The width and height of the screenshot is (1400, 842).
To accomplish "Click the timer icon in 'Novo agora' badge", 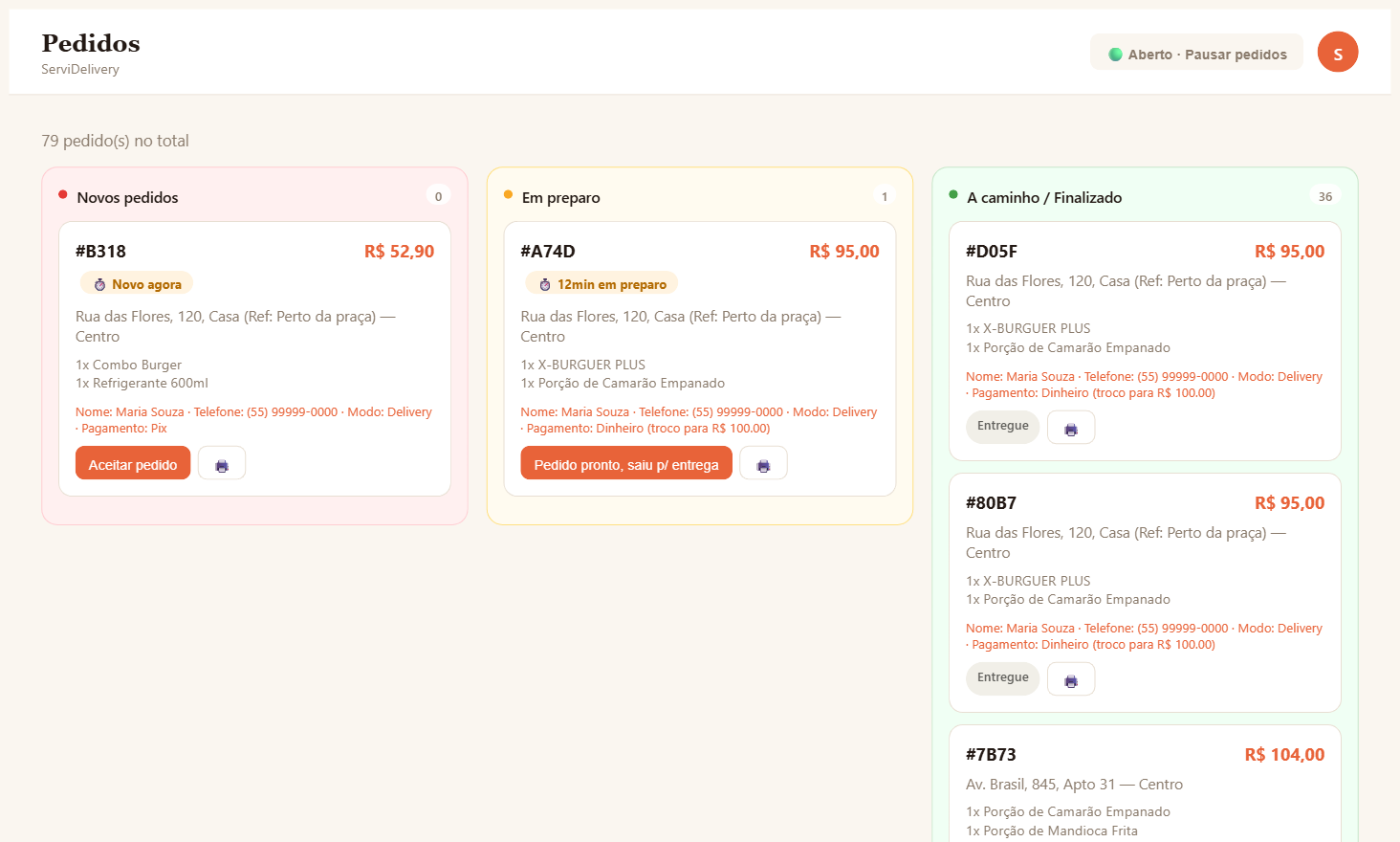I will (x=99, y=284).
